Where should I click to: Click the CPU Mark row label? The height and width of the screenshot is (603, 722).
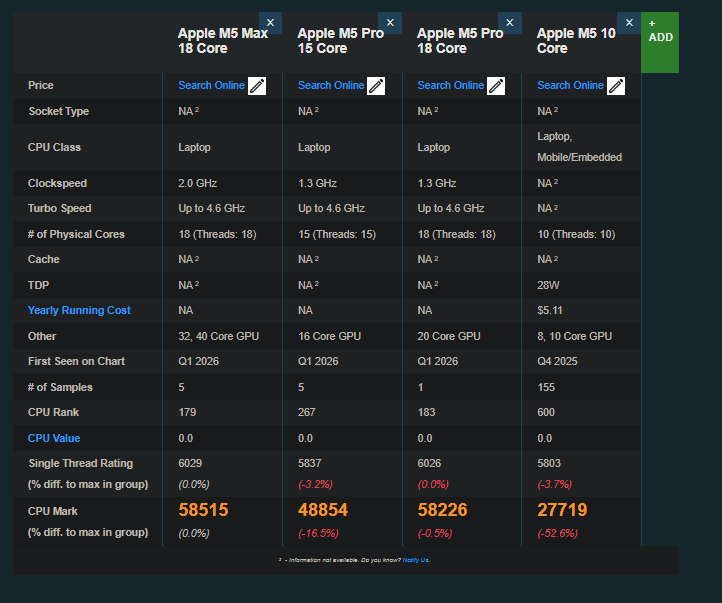pos(52,511)
